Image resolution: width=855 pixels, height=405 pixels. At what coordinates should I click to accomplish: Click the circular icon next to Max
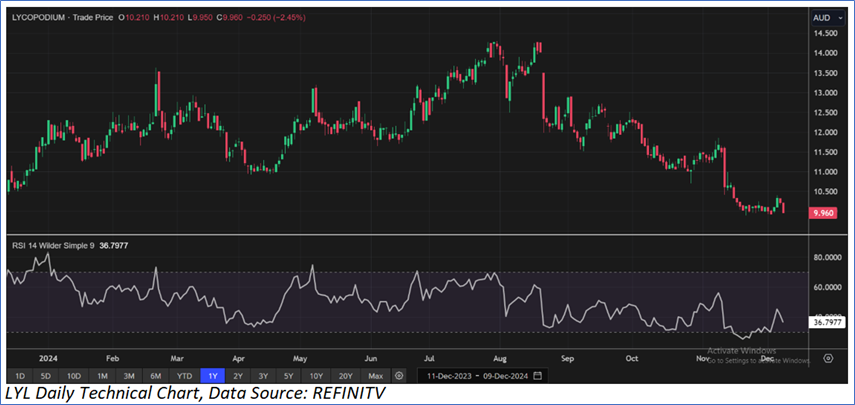click(x=399, y=375)
